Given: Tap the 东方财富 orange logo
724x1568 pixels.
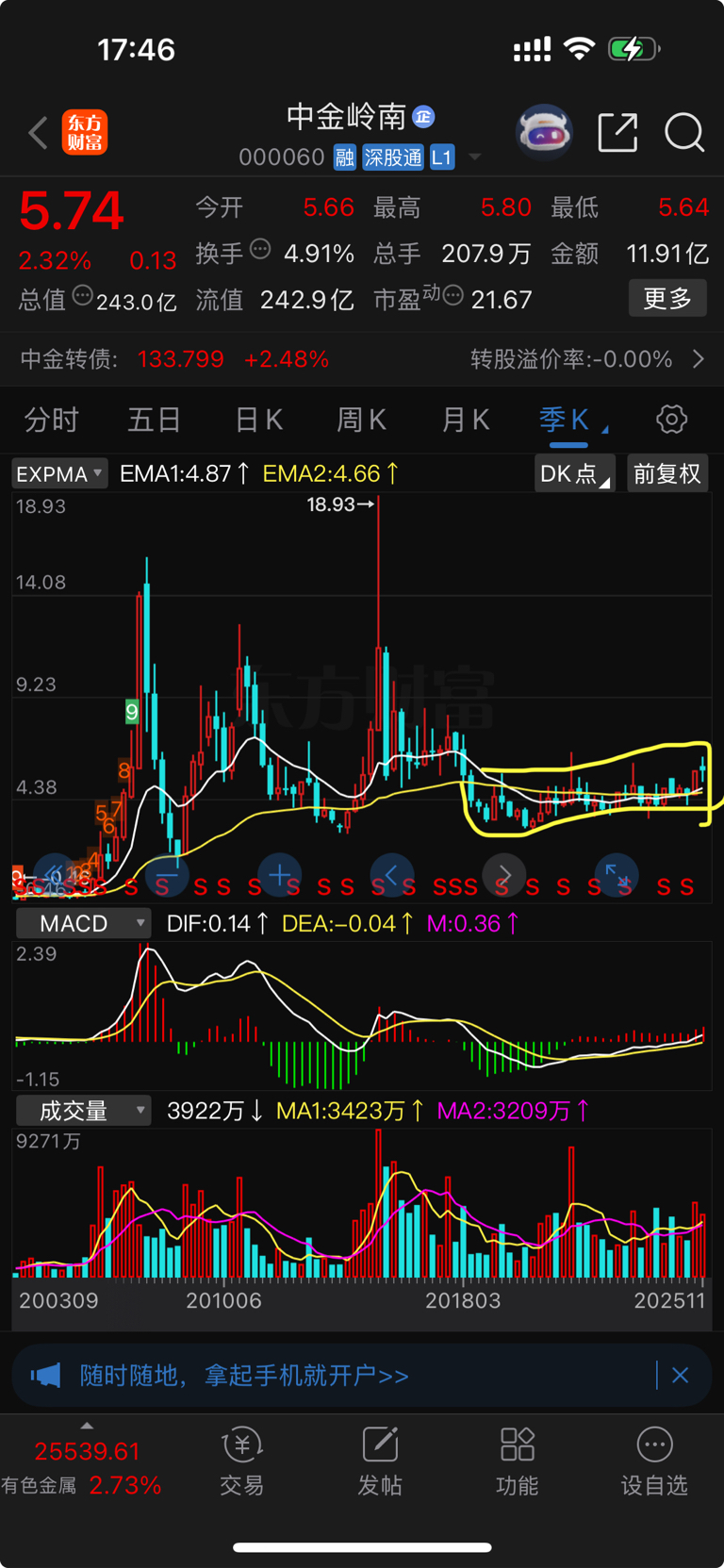Looking at the screenshot, I should click(x=85, y=133).
